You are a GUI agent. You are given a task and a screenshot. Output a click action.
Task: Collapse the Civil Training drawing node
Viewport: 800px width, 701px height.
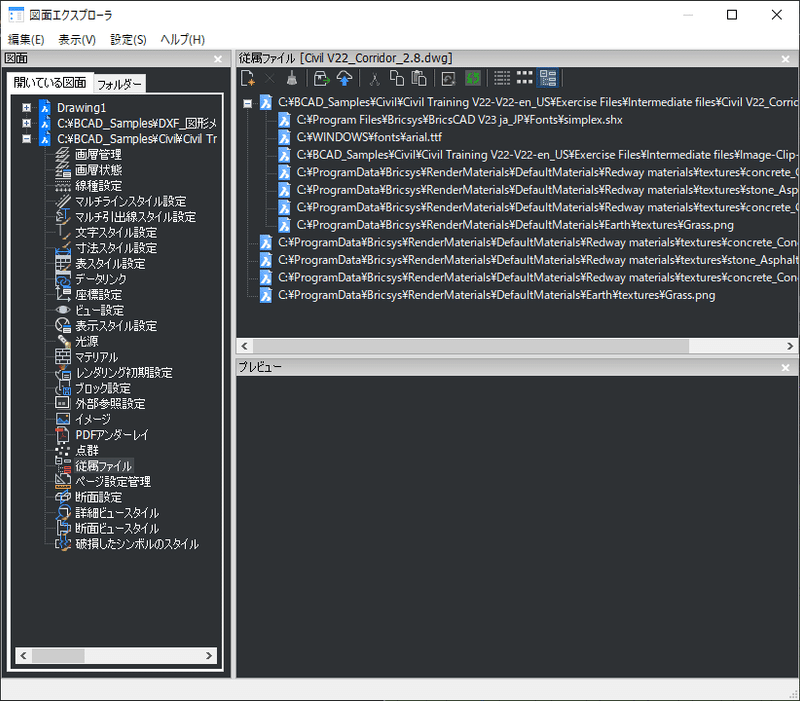click(x=27, y=139)
